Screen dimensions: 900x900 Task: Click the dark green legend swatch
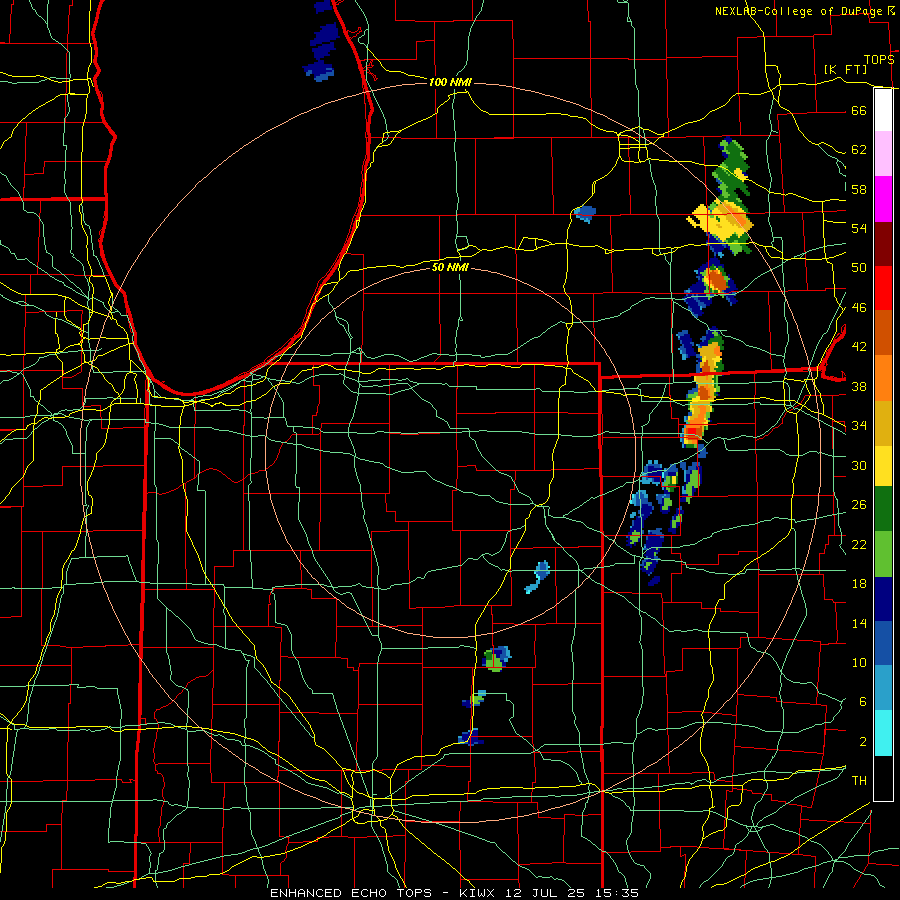883,509
